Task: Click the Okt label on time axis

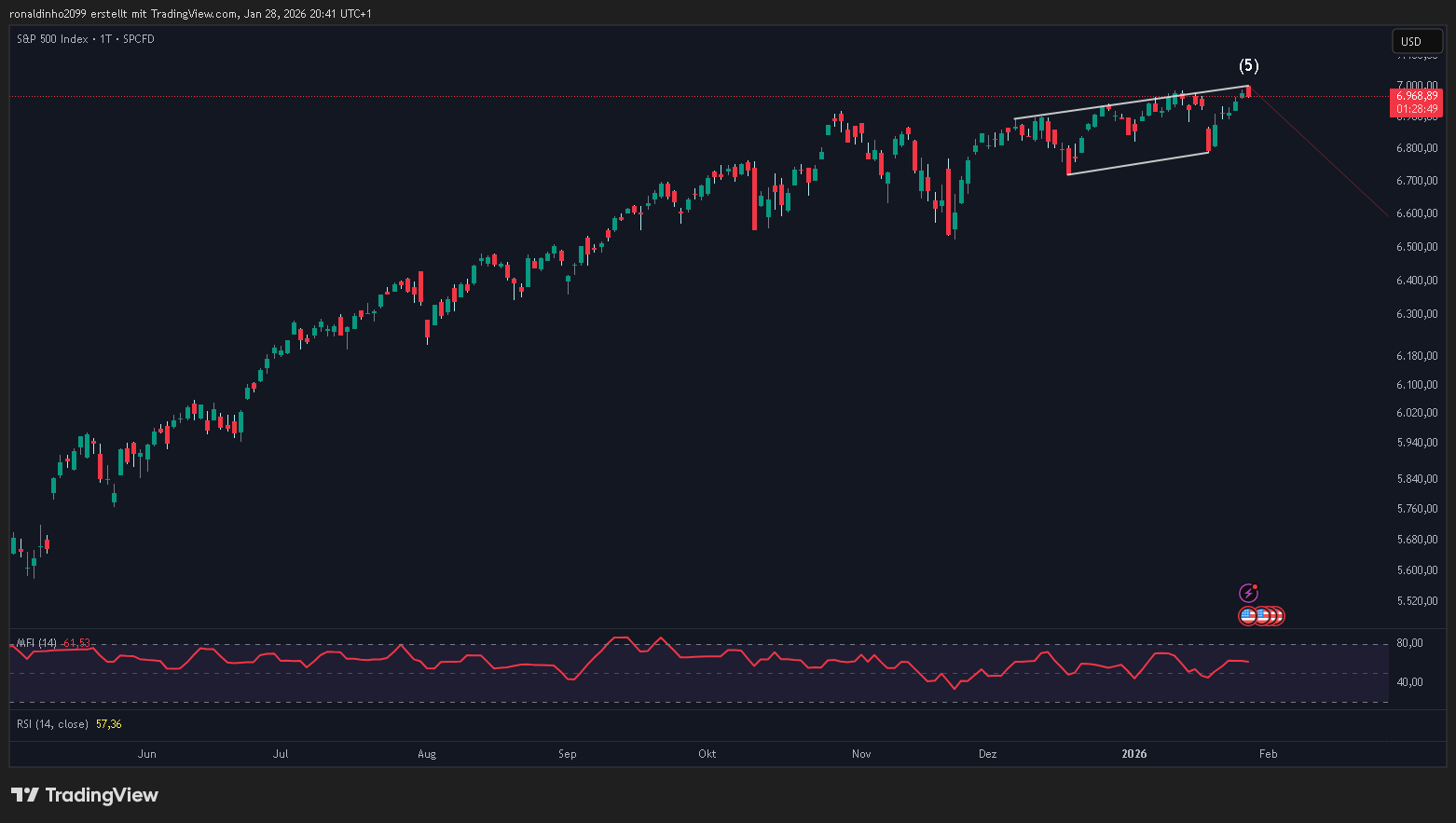Action: 707,754
